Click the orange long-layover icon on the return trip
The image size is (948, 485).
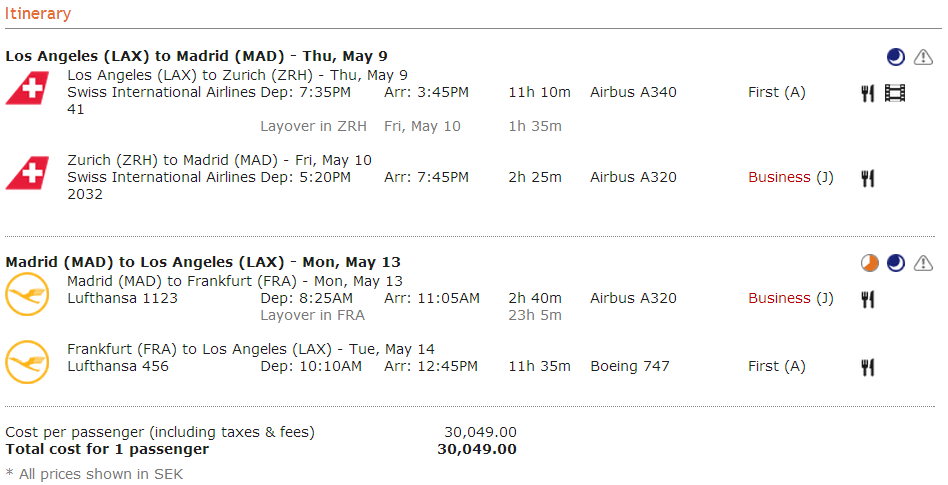(870, 263)
